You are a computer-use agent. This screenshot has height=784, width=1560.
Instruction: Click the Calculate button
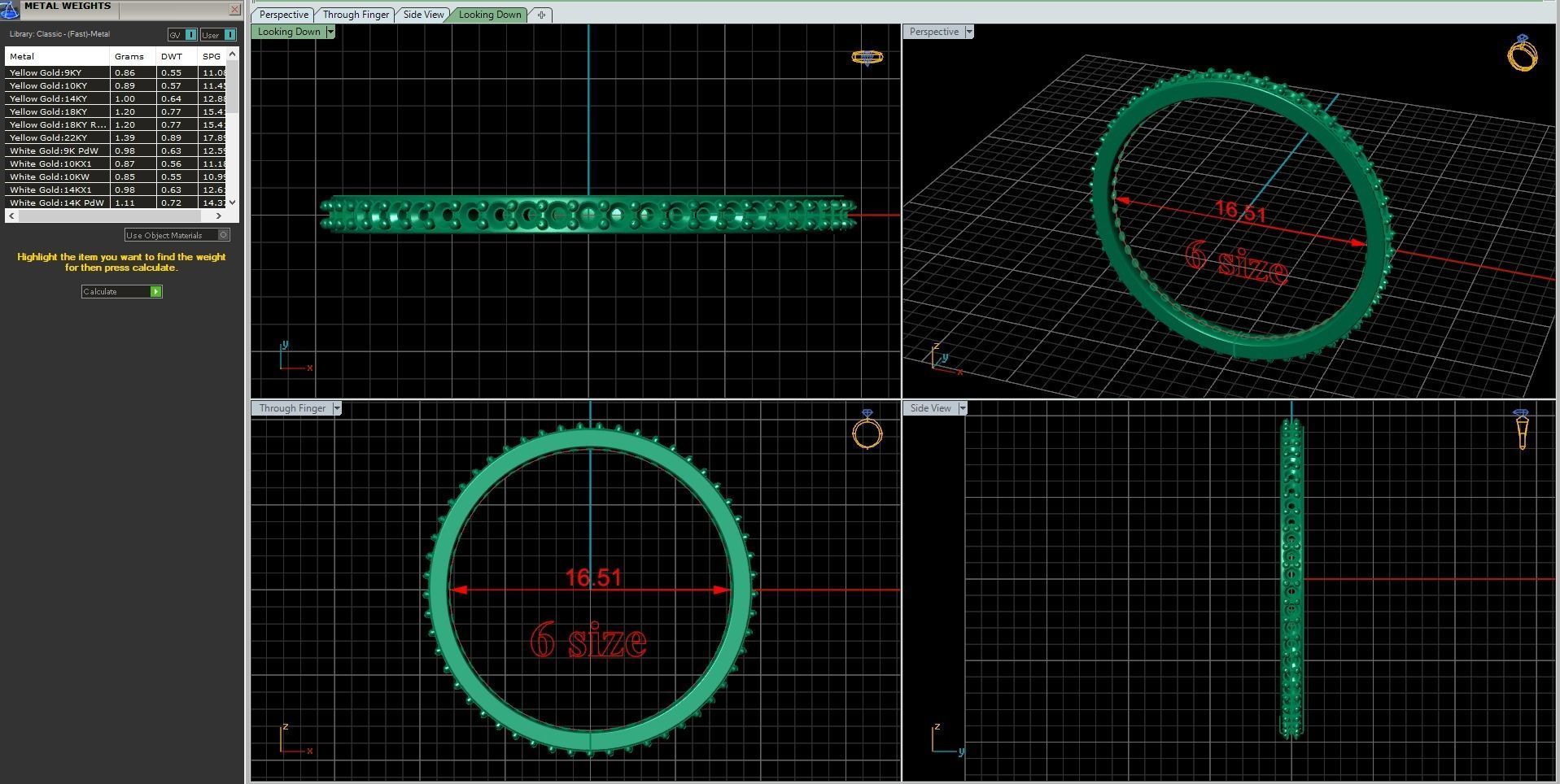(x=122, y=291)
